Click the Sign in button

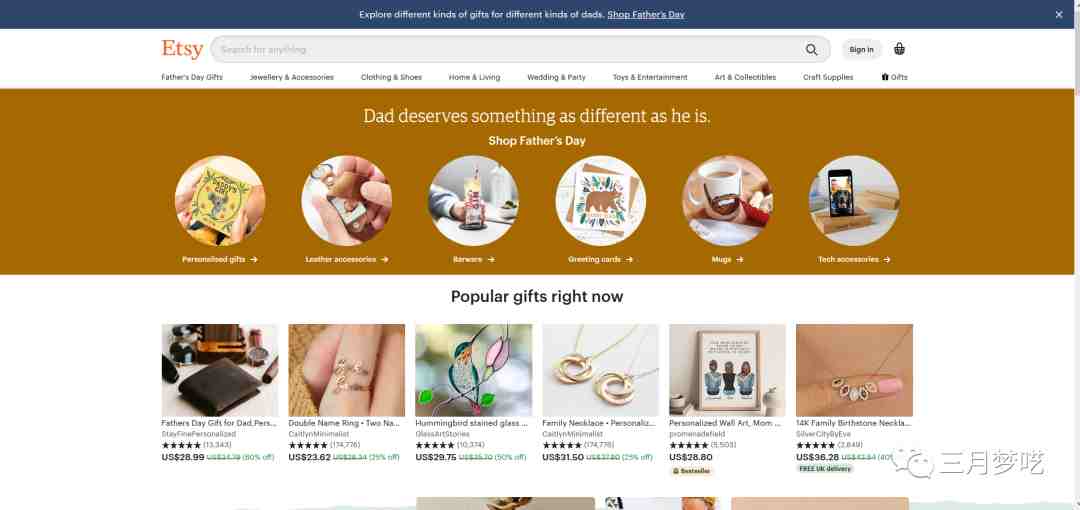coord(861,50)
